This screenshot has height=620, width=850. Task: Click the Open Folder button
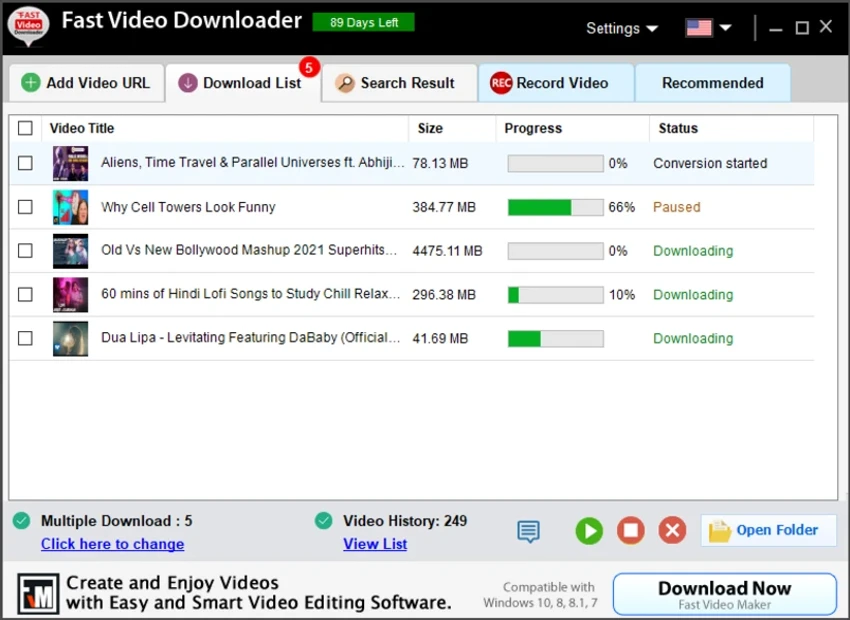[x=768, y=531]
